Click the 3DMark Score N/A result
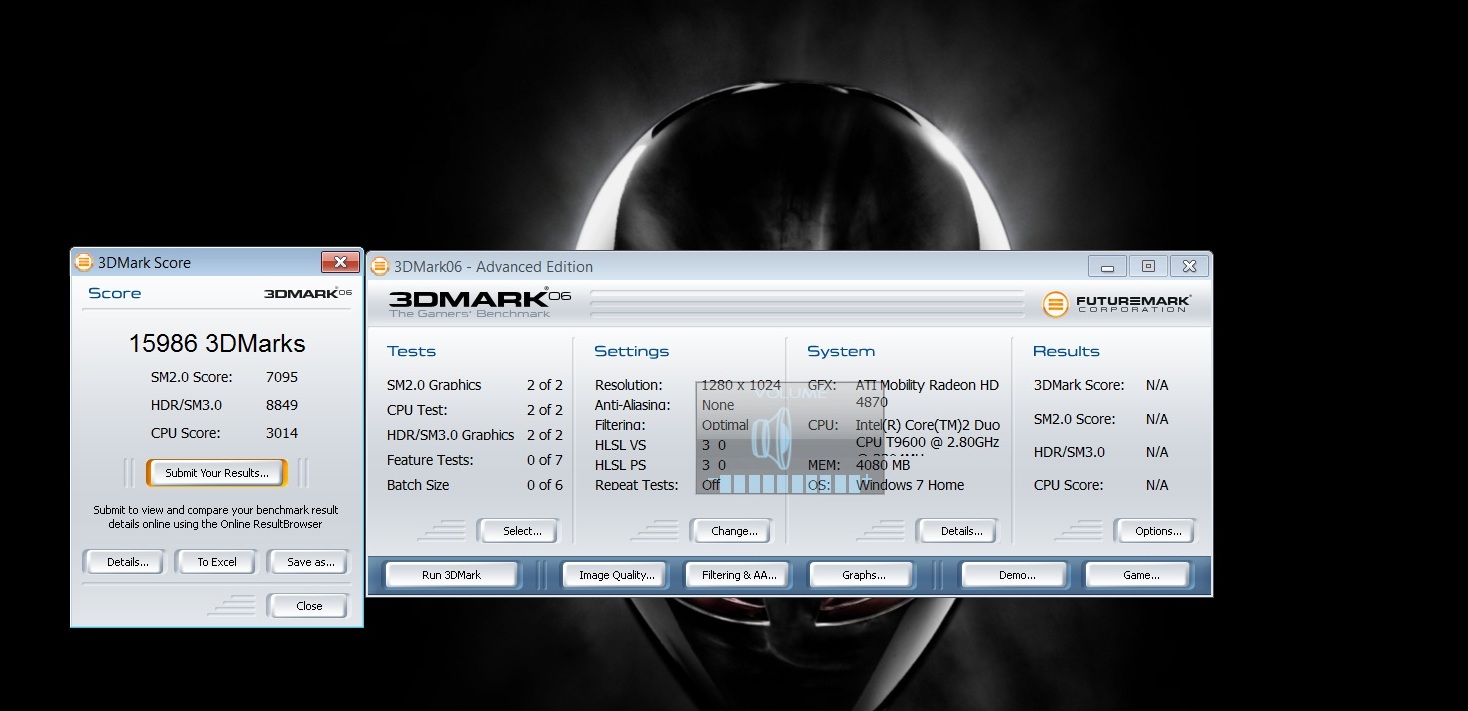This screenshot has height=711, width=1468. [1157, 385]
